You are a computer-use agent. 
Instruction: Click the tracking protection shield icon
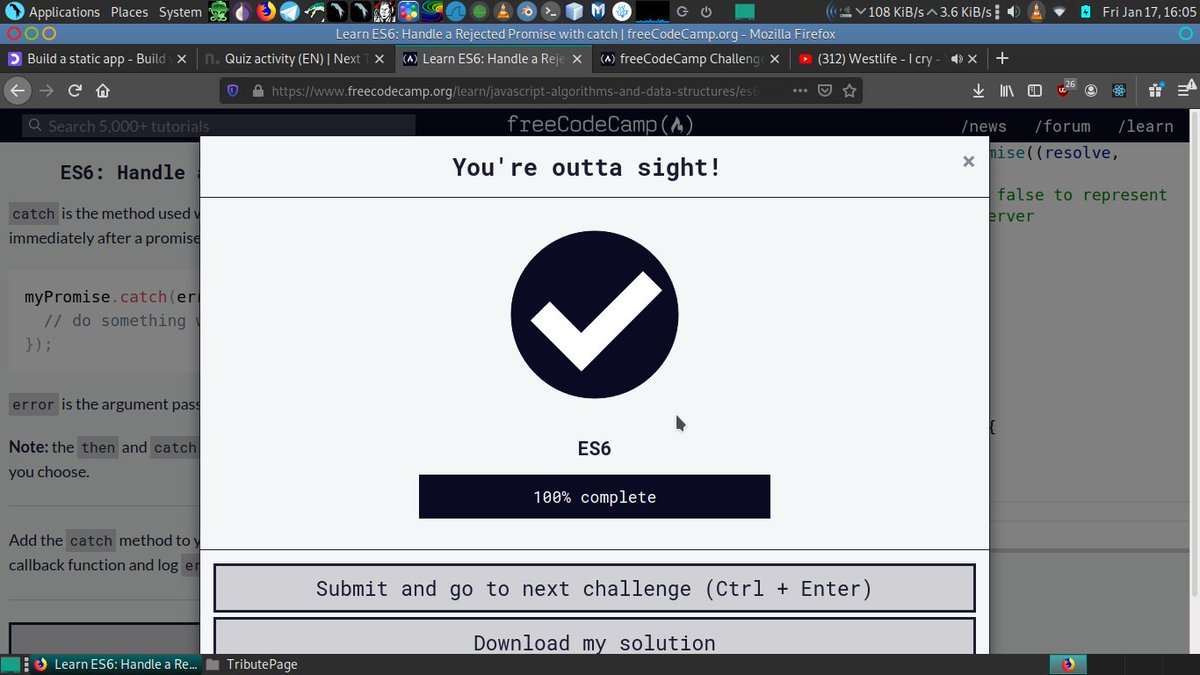coord(233,91)
